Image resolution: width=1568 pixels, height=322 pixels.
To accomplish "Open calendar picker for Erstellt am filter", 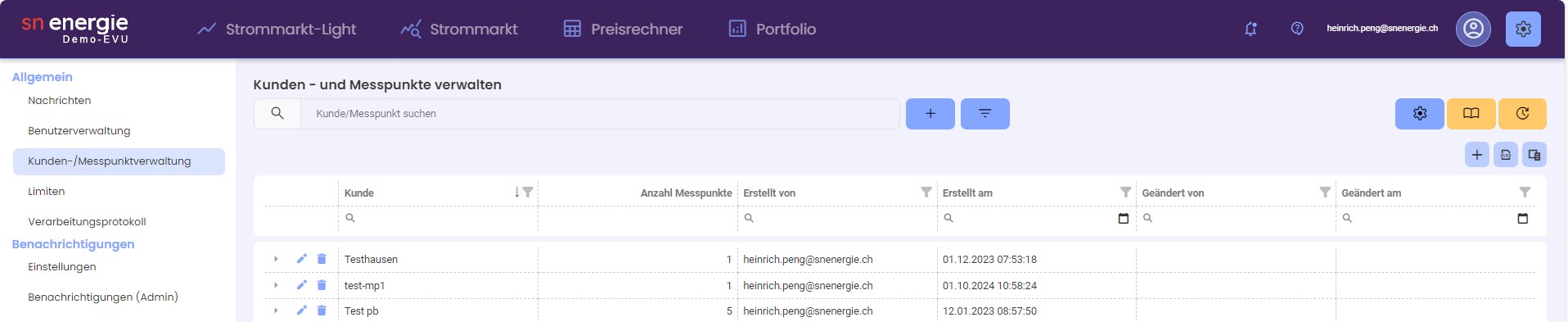I will tap(1124, 218).
